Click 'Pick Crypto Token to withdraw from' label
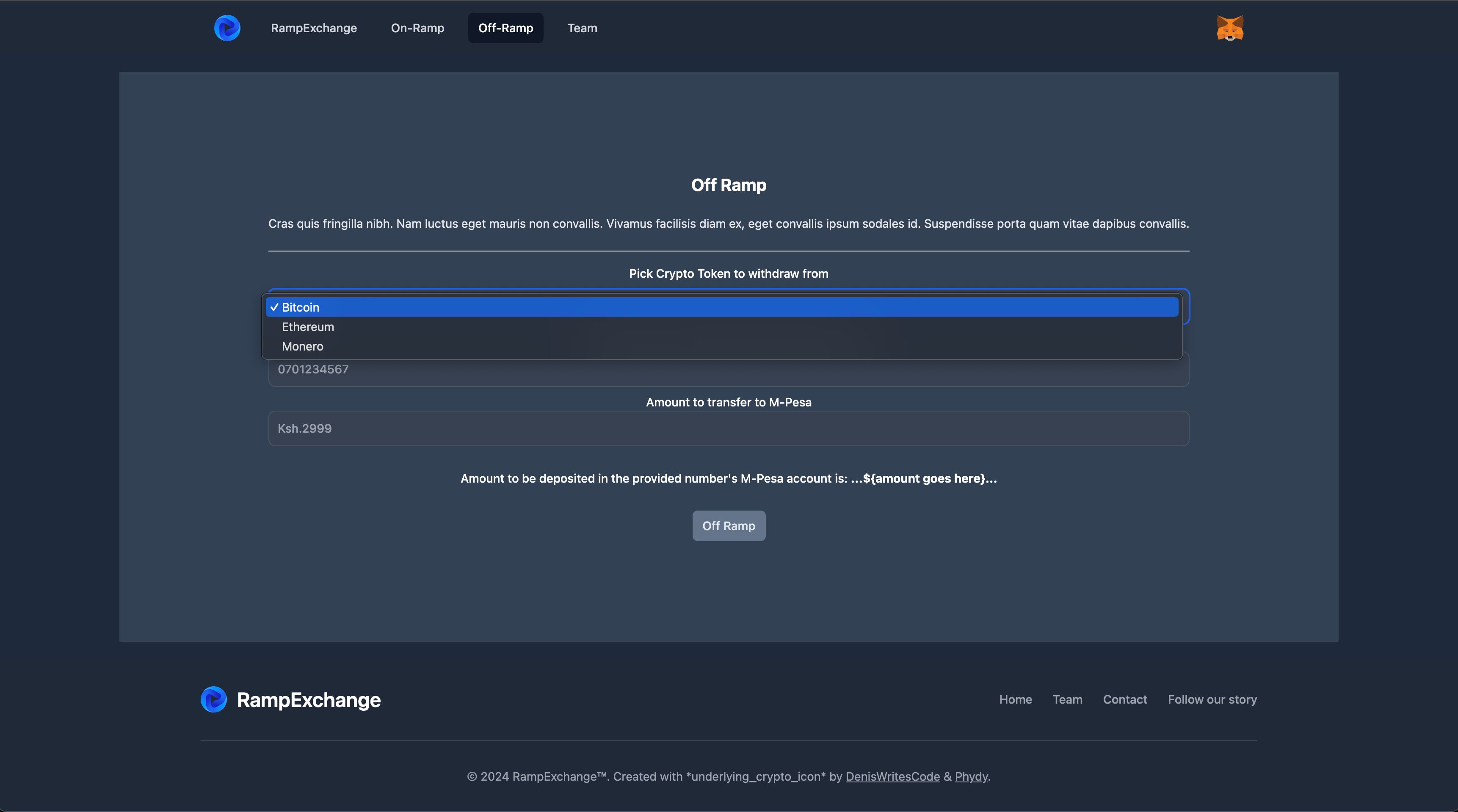The height and width of the screenshot is (812, 1458). 729,273
